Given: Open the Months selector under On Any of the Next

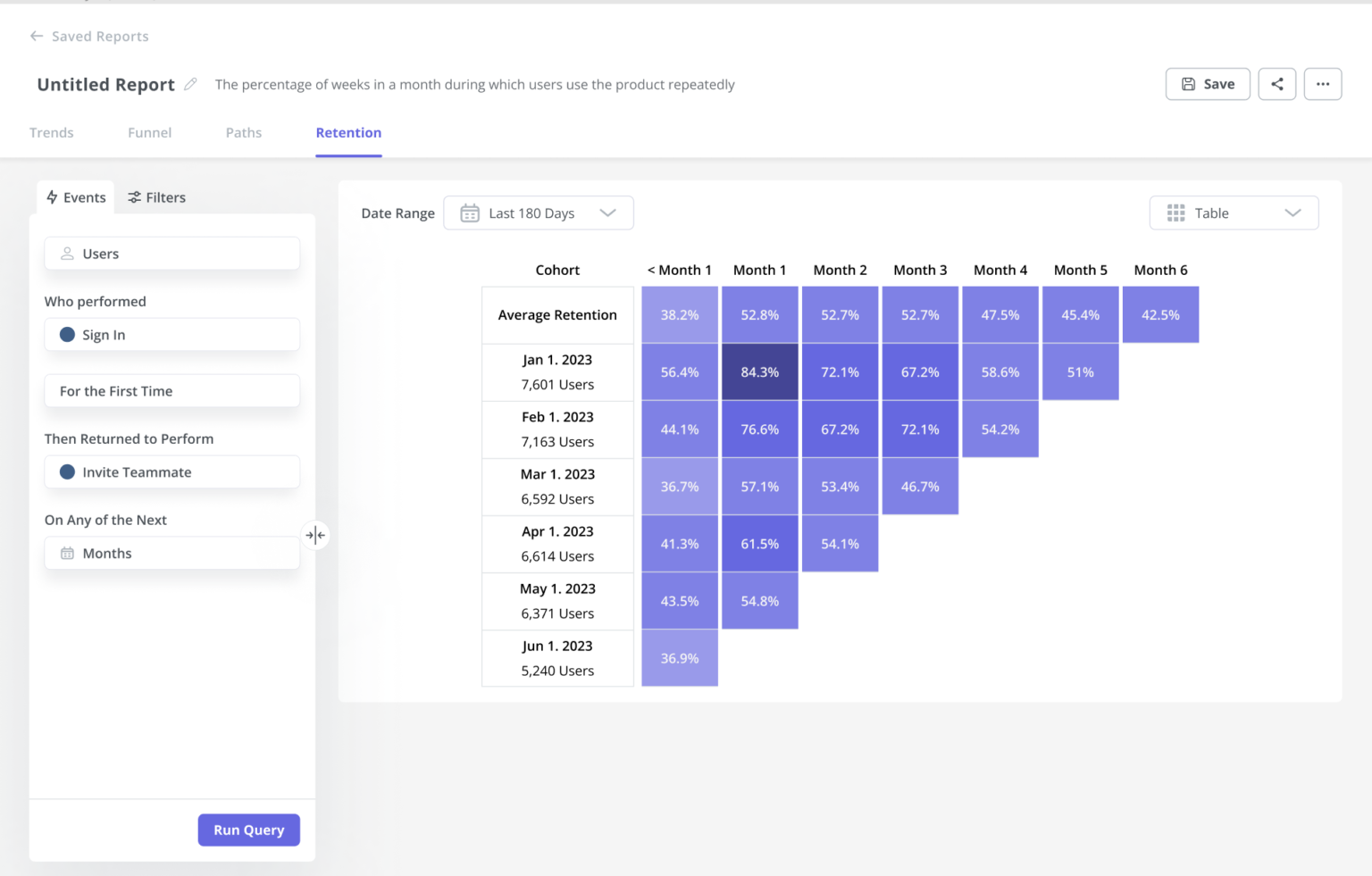Looking at the screenshot, I should 171,553.
